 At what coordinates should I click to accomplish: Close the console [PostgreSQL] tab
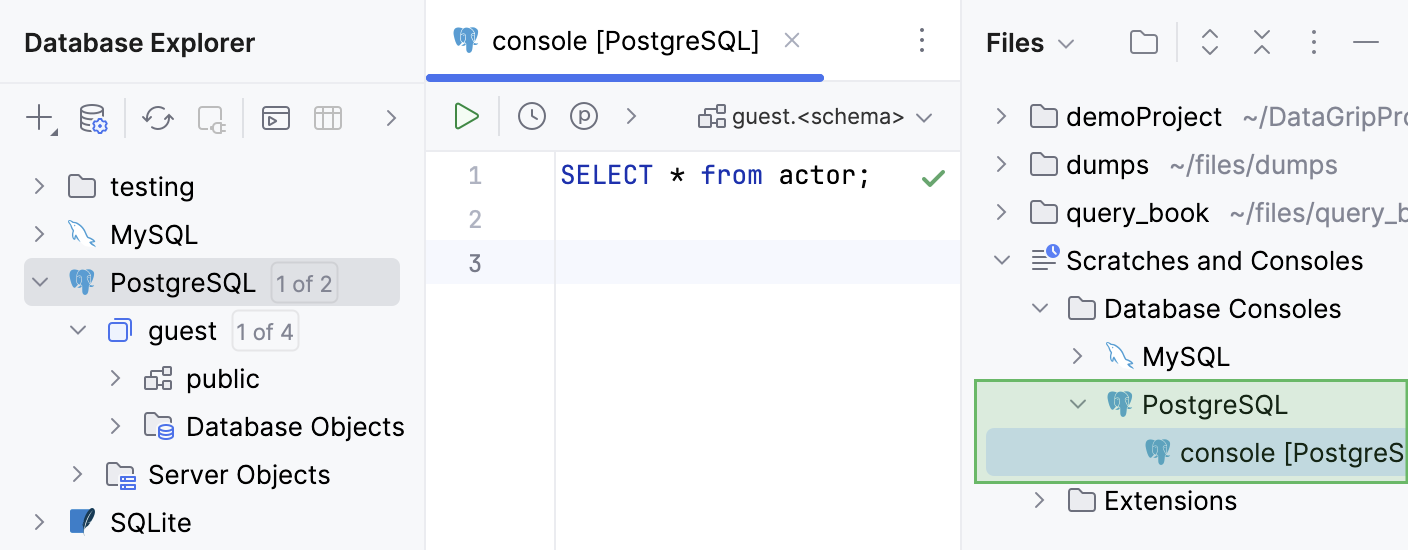point(792,41)
